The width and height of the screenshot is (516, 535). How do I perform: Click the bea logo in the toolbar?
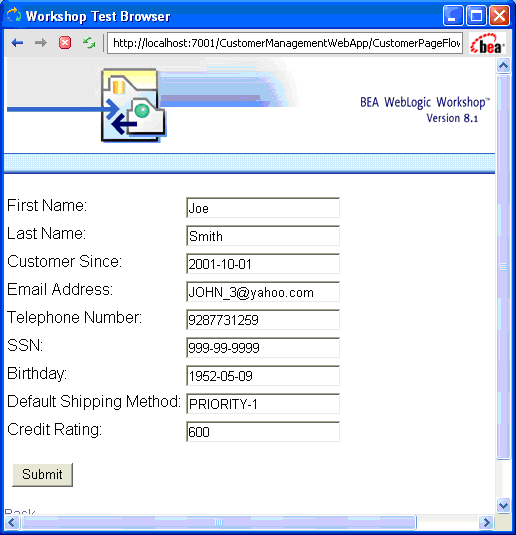tap(487, 43)
